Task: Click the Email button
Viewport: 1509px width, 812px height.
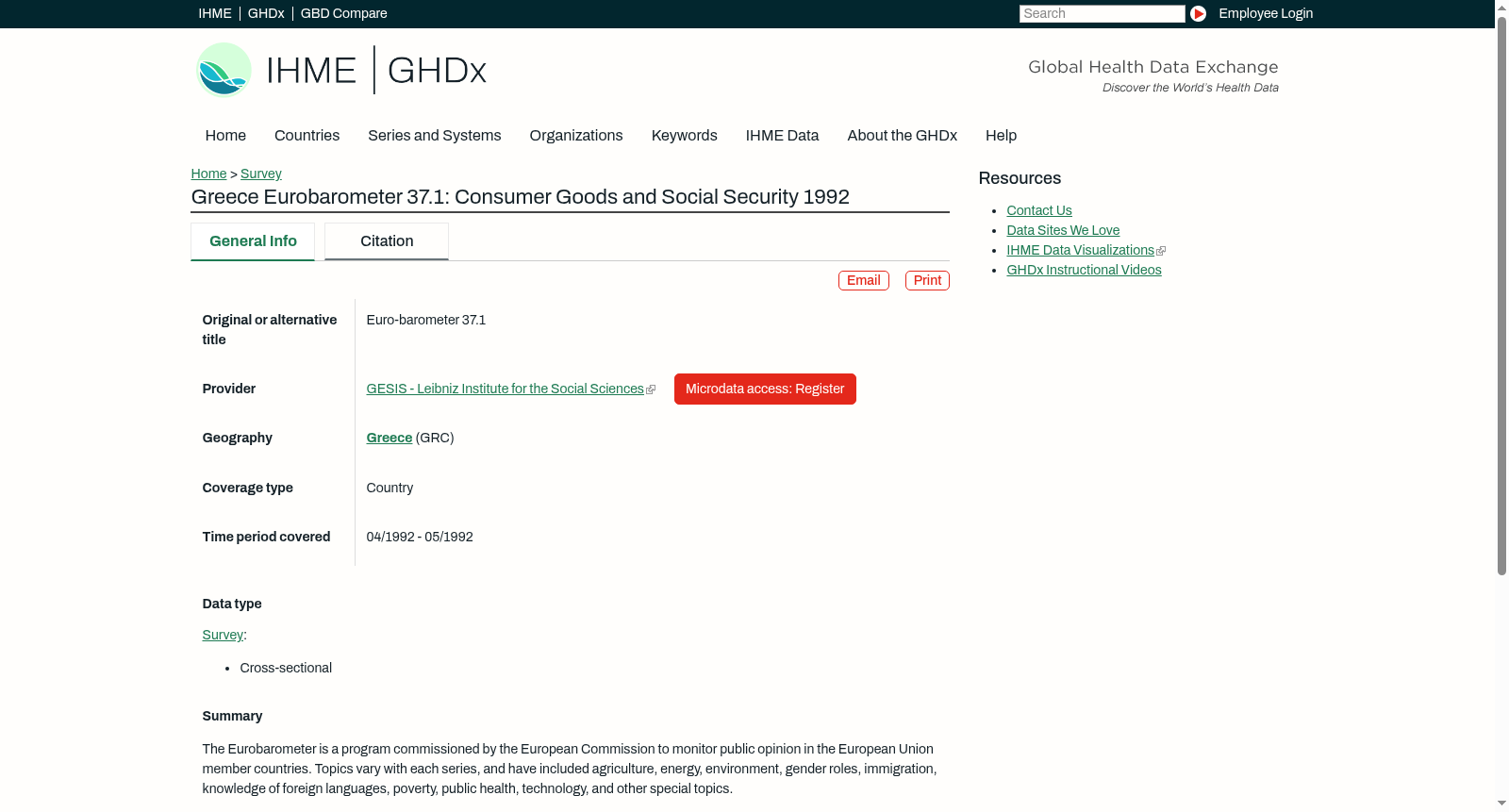Action: point(864,281)
